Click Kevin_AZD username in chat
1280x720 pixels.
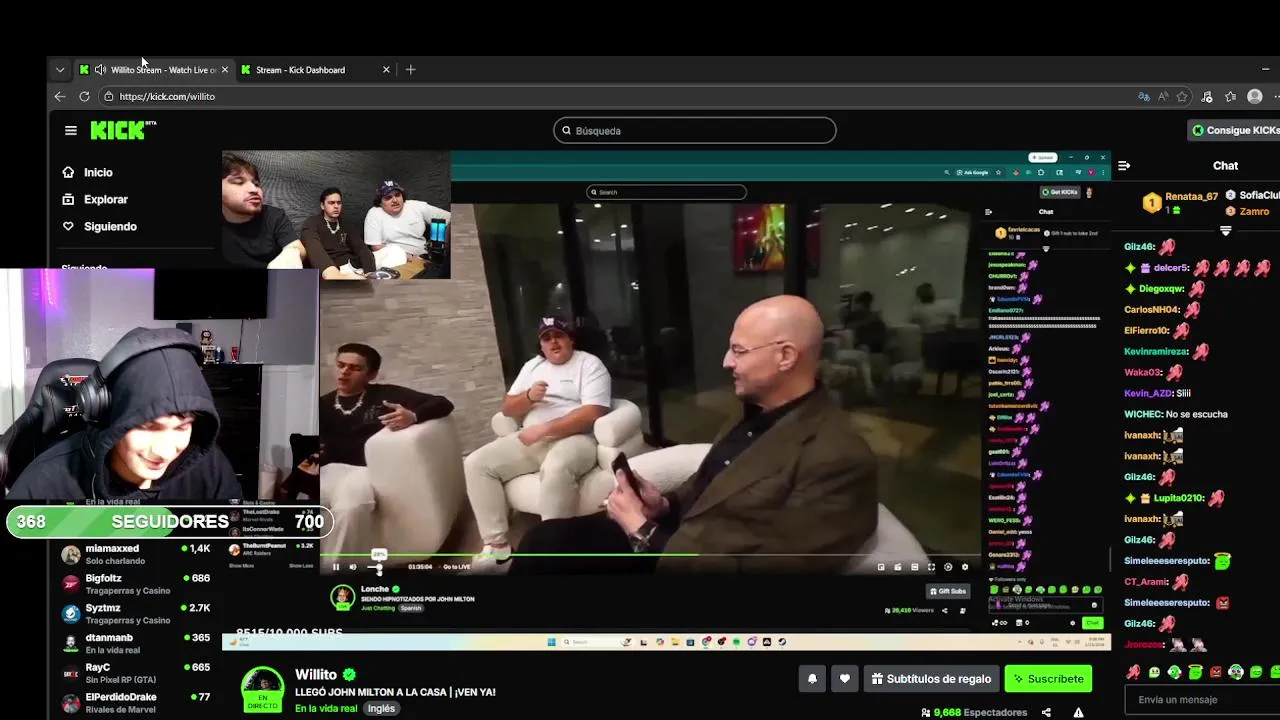pos(1148,393)
